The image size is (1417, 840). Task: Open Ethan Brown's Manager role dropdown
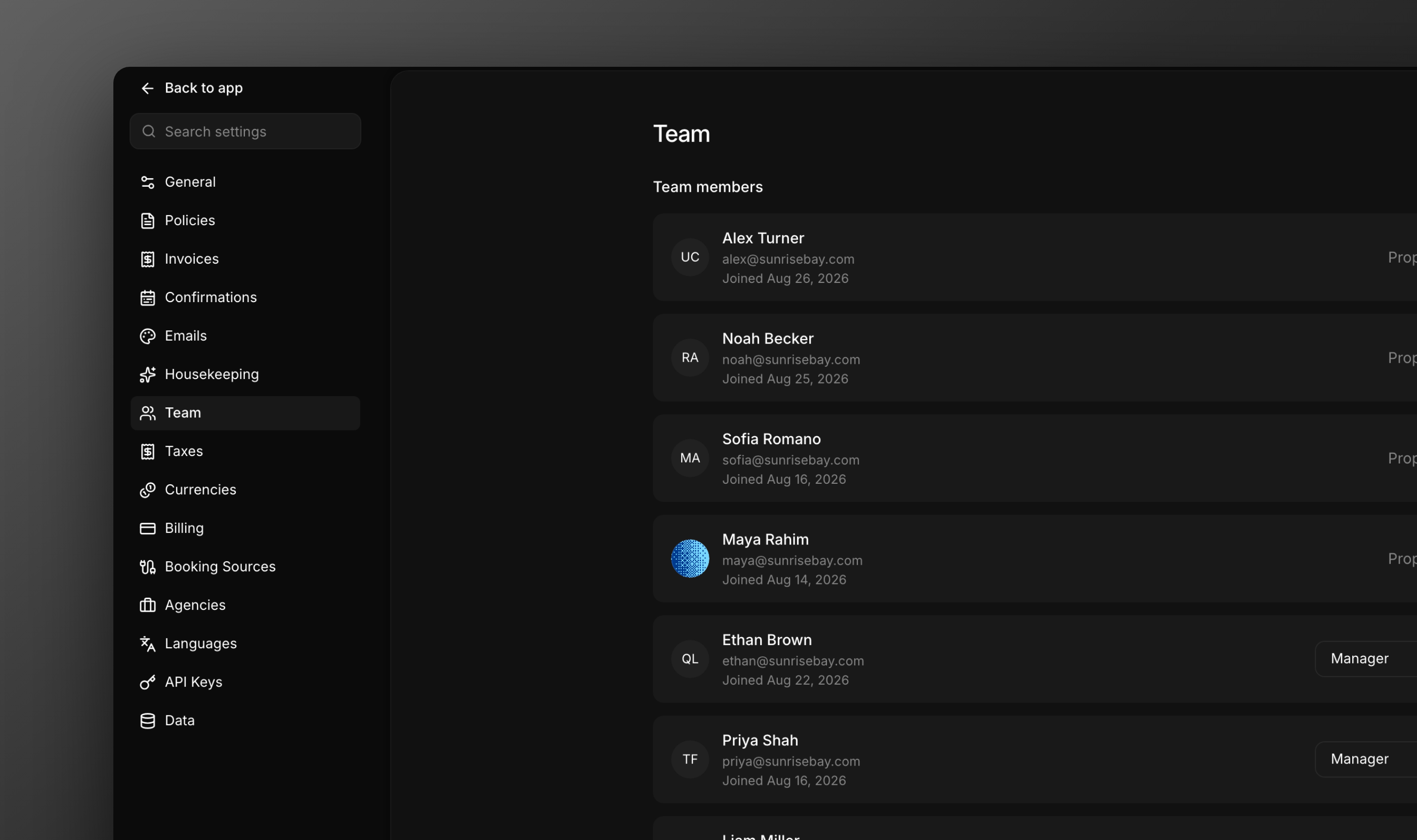(1365, 659)
